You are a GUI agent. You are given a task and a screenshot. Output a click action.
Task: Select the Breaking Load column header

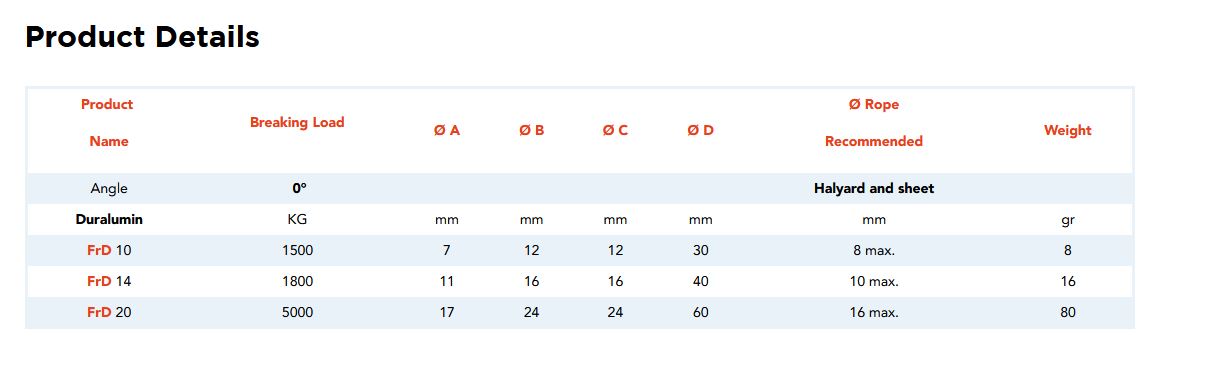[297, 122]
